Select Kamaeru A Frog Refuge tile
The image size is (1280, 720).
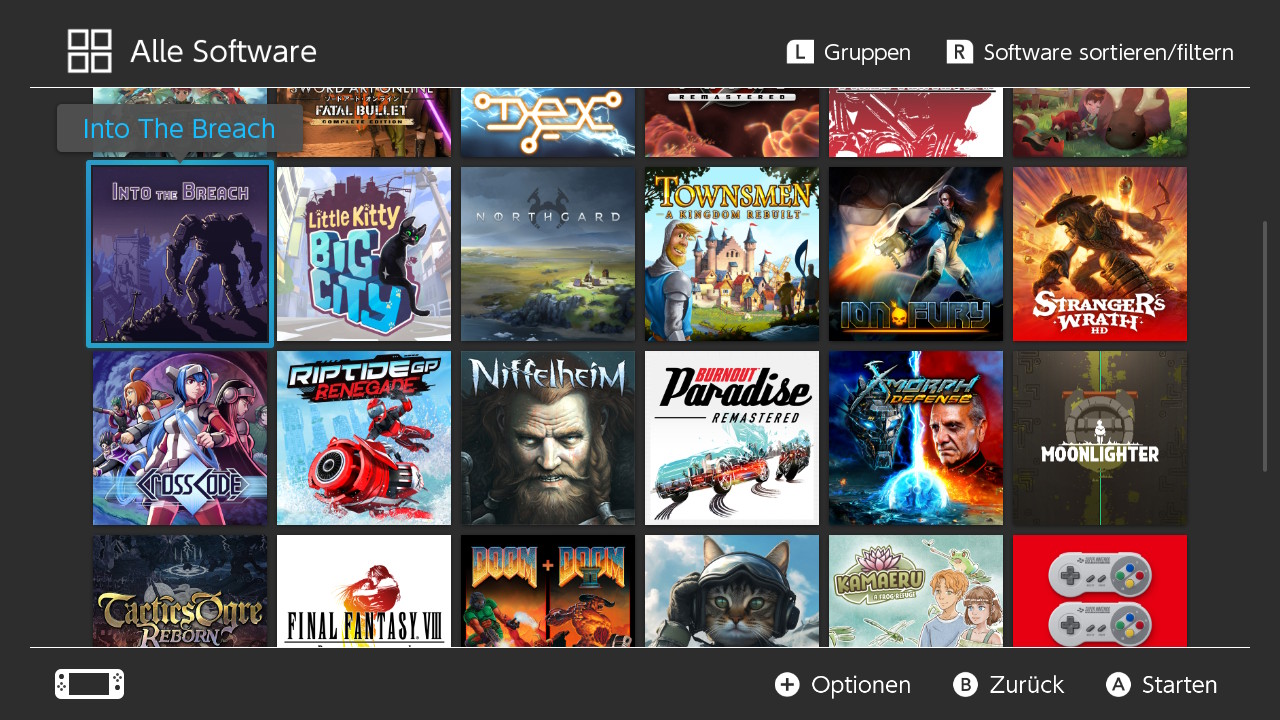click(x=916, y=591)
